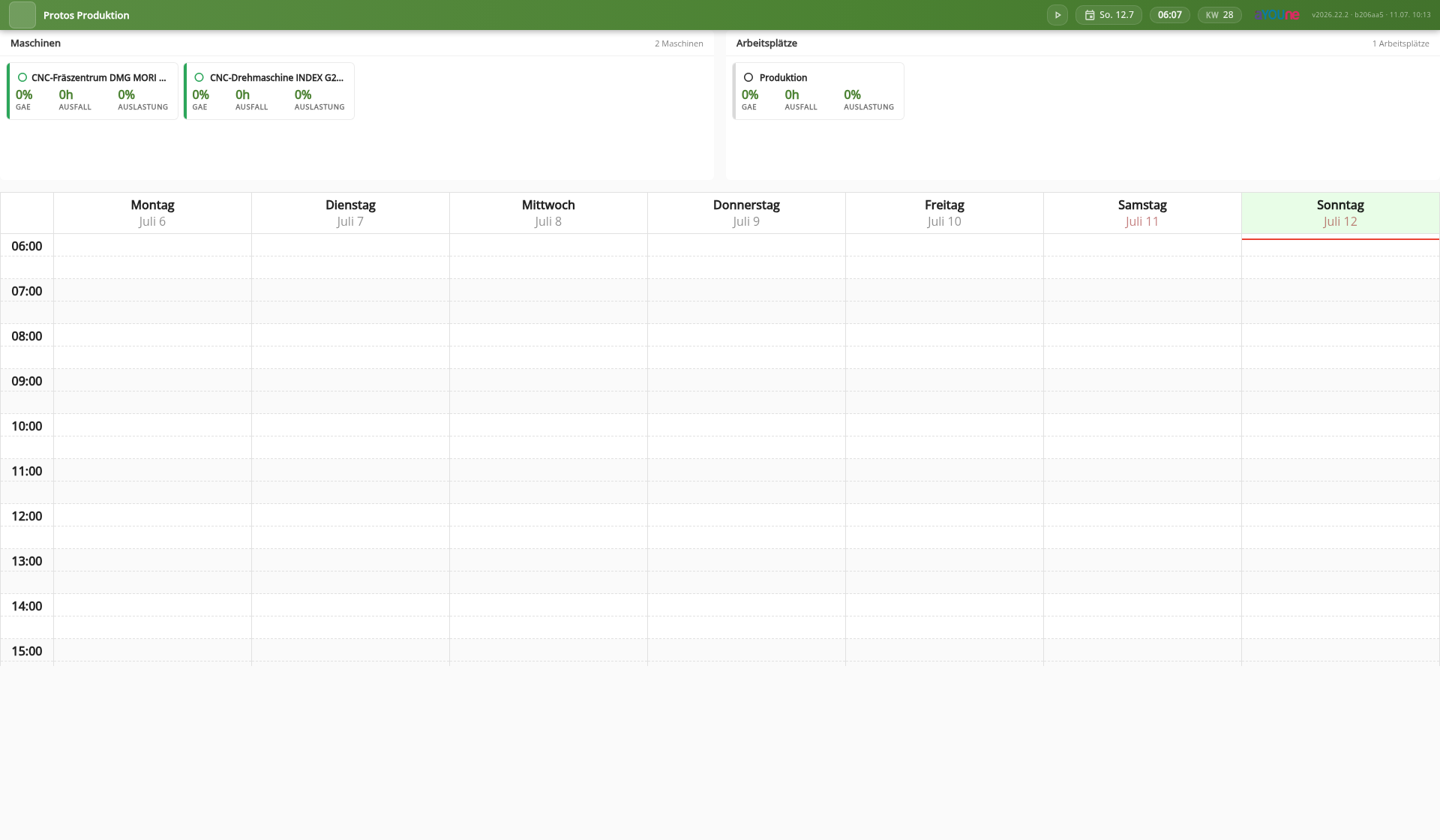Image resolution: width=1440 pixels, height=840 pixels.
Task: Click the Ausfall value of CNC-Fräszentrum DMG MORI
Action: (66, 94)
